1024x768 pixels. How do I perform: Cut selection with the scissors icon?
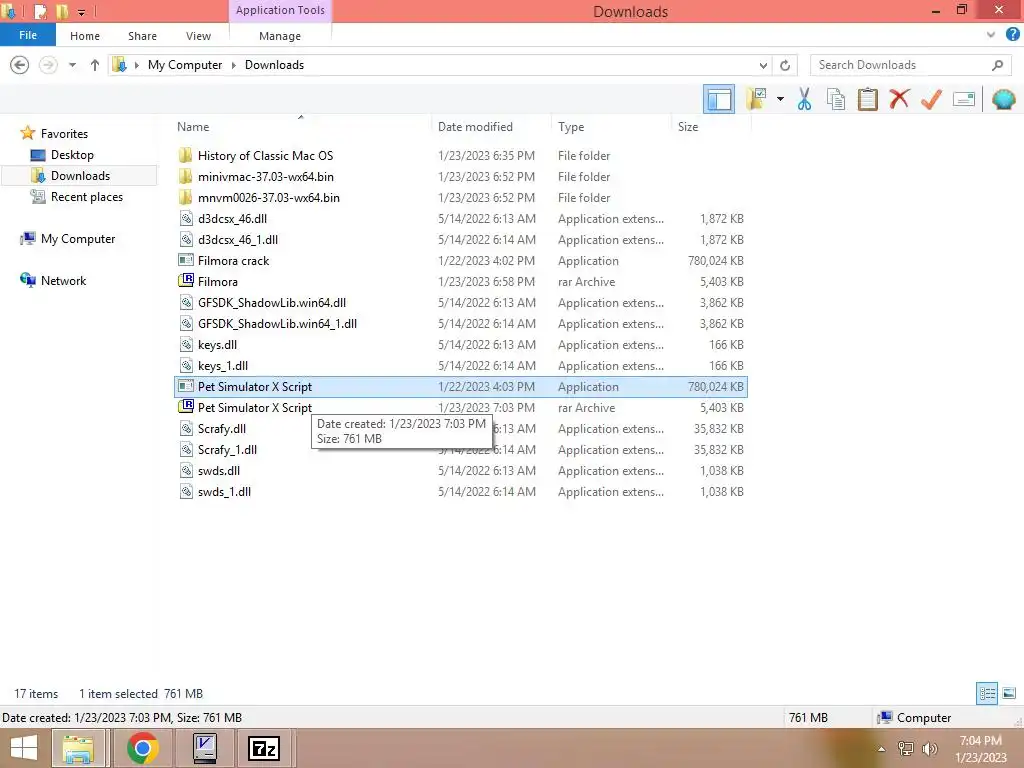click(x=804, y=99)
